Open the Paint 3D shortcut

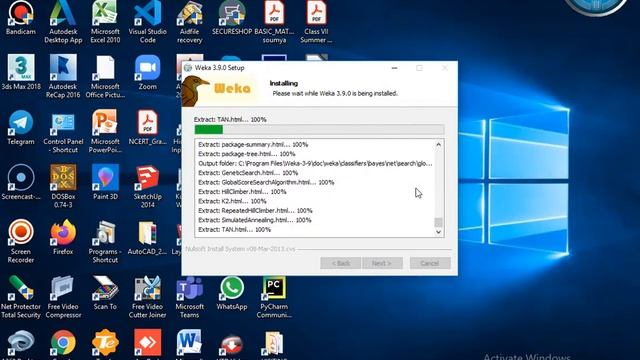click(105, 182)
